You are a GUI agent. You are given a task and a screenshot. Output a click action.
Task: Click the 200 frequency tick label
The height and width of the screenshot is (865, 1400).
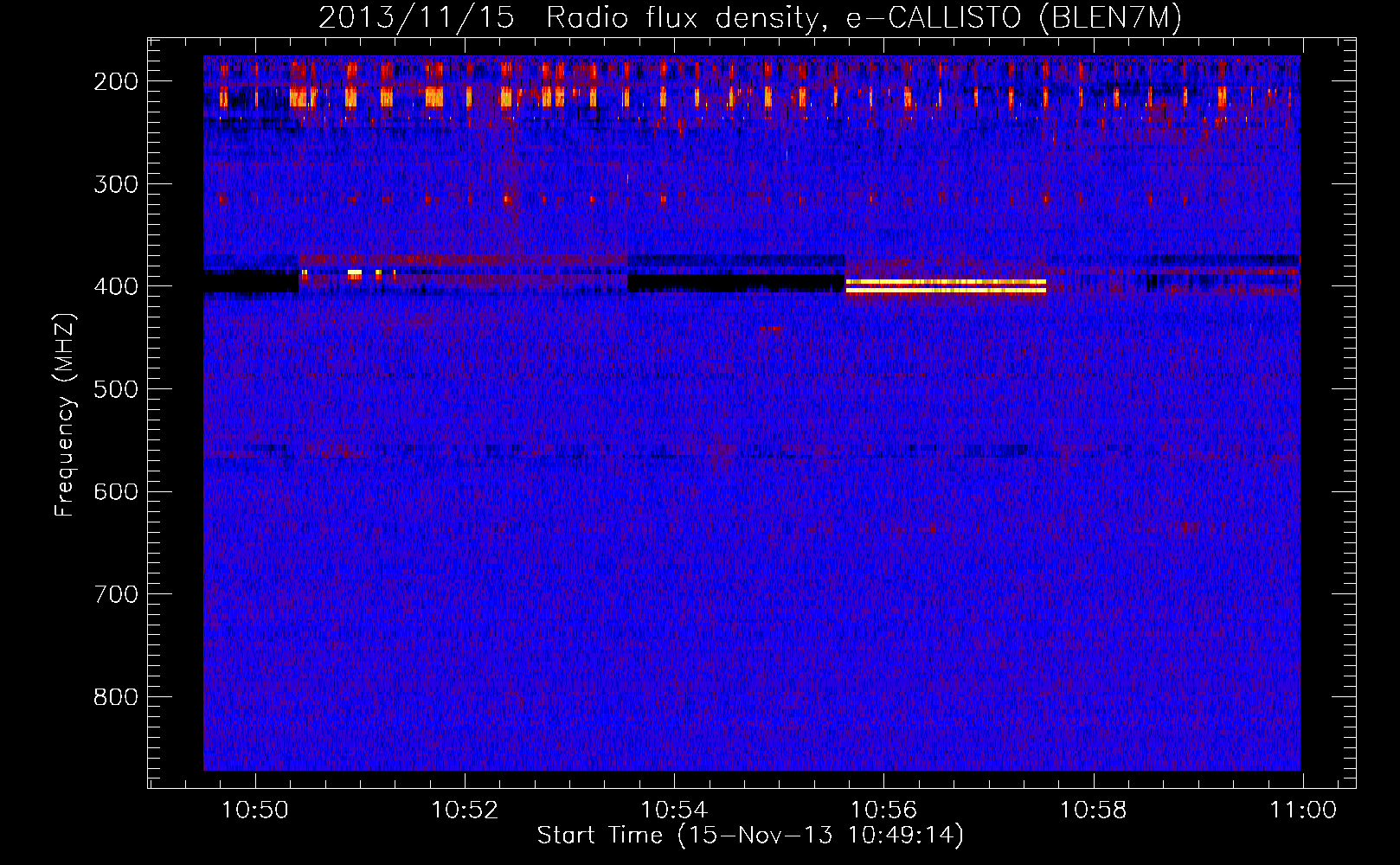pos(116,81)
